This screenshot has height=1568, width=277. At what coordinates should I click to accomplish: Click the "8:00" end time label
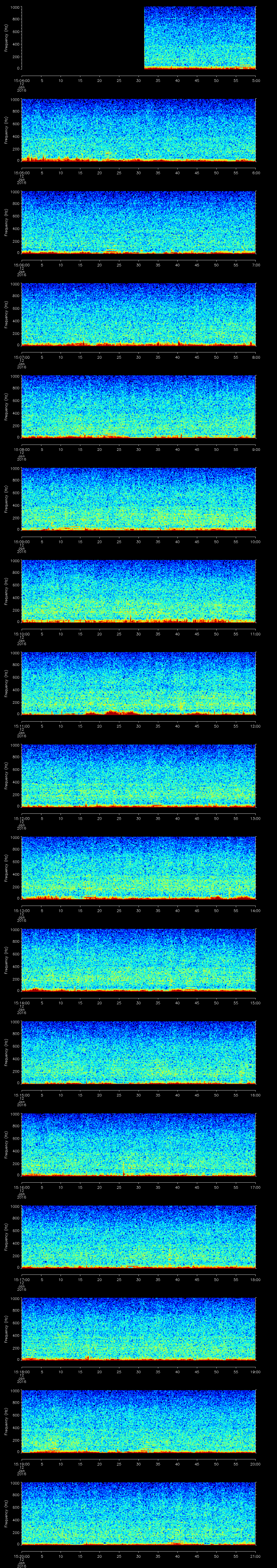[x=256, y=357]
